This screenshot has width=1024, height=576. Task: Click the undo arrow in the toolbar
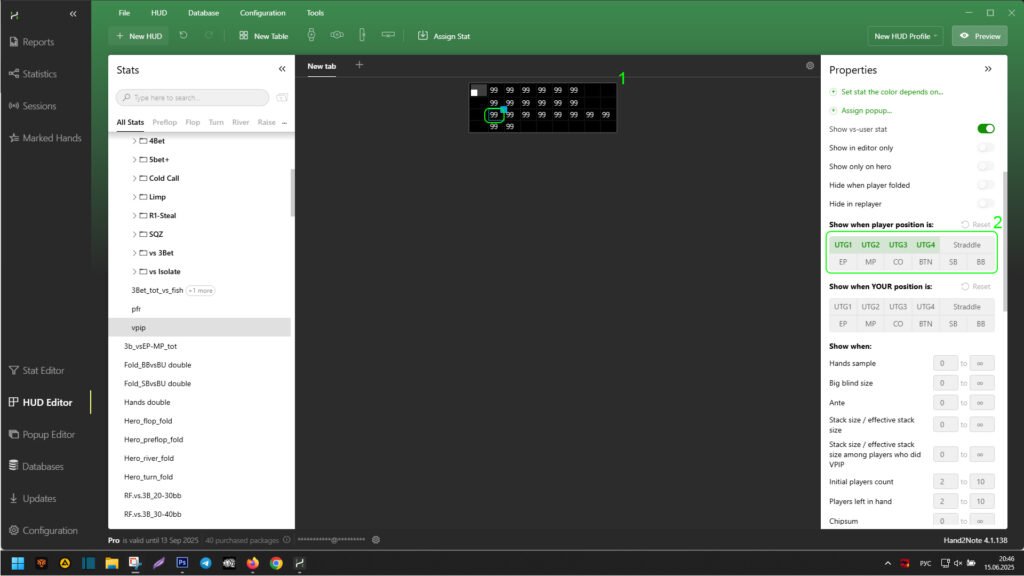coord(183,36)
